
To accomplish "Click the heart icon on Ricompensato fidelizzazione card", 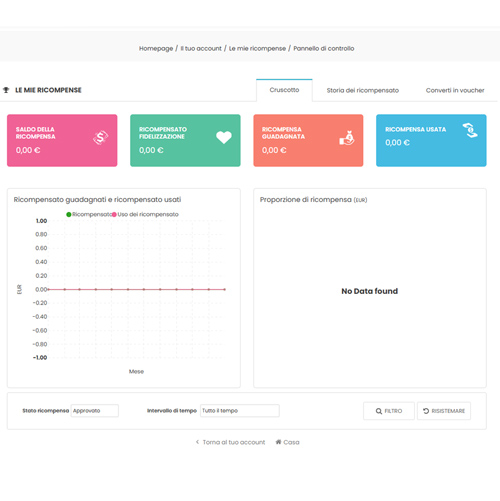I will point(224,137).
